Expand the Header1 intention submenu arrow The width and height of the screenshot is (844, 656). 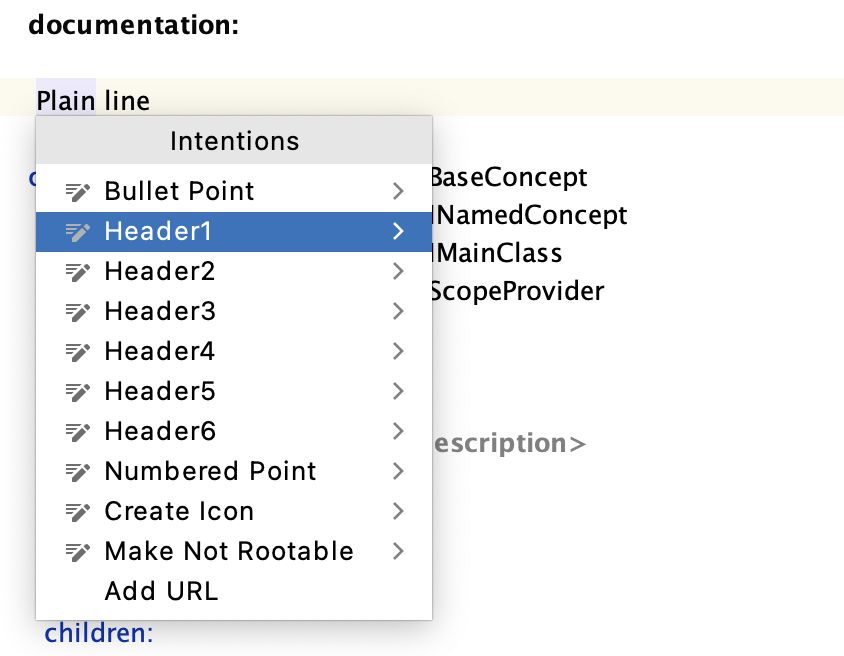(x=398, y=231)
